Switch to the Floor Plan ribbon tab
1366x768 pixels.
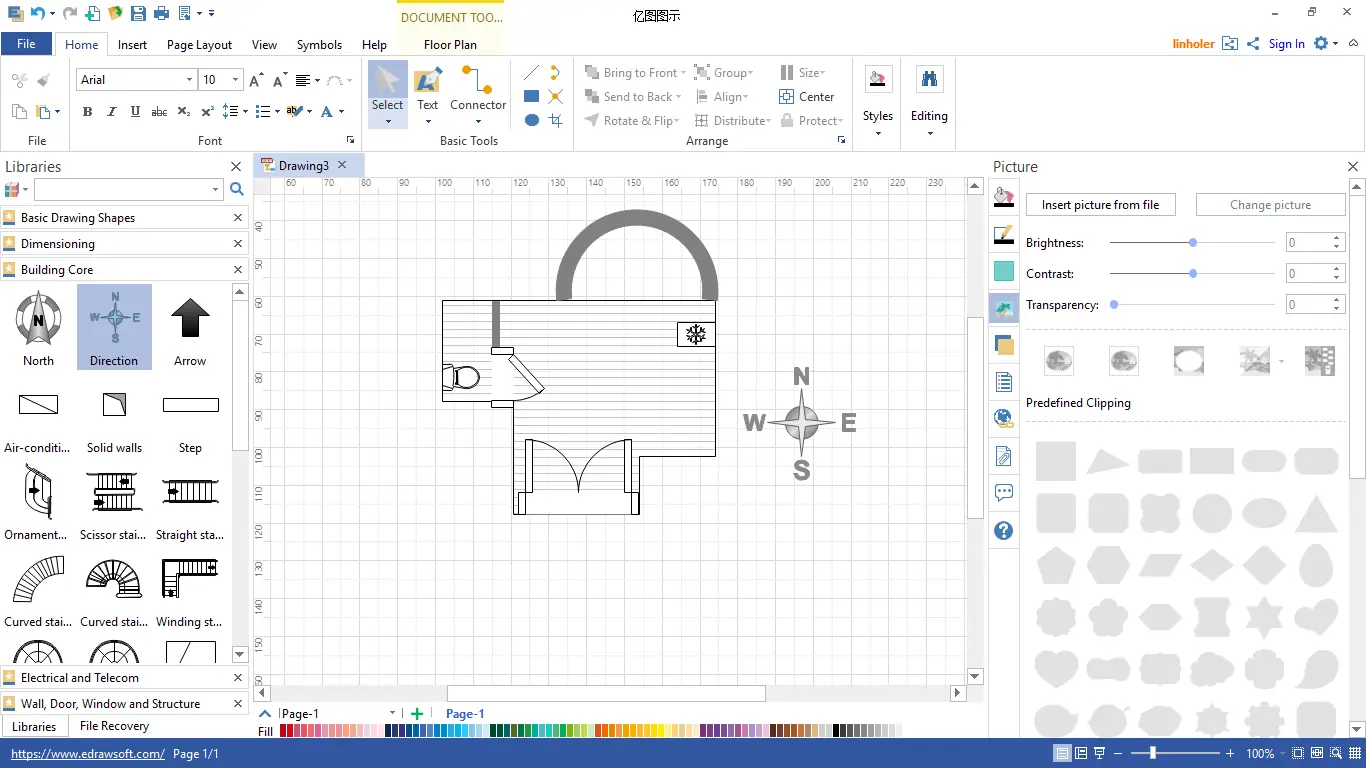click(x=450, y=44)
